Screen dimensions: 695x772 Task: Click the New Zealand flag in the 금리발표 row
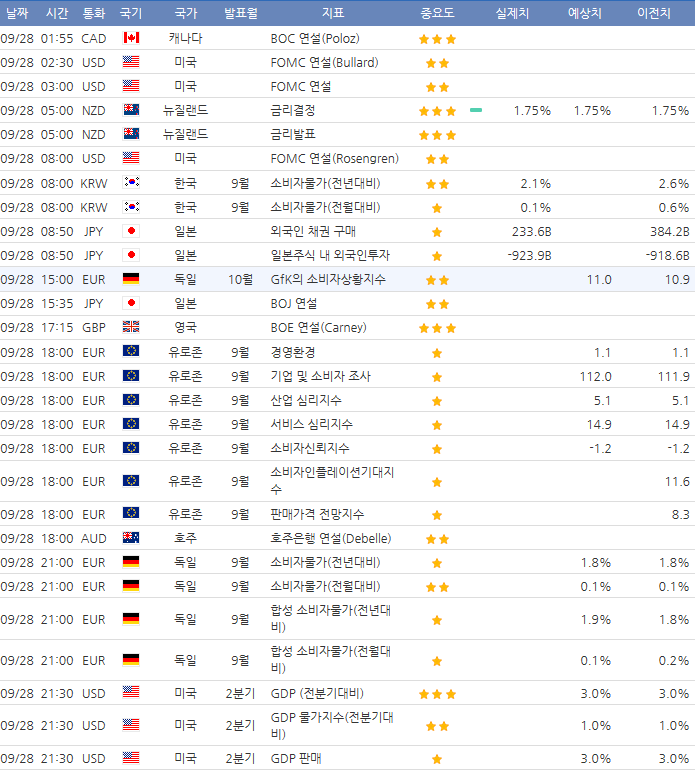click(x=131, y=134)
